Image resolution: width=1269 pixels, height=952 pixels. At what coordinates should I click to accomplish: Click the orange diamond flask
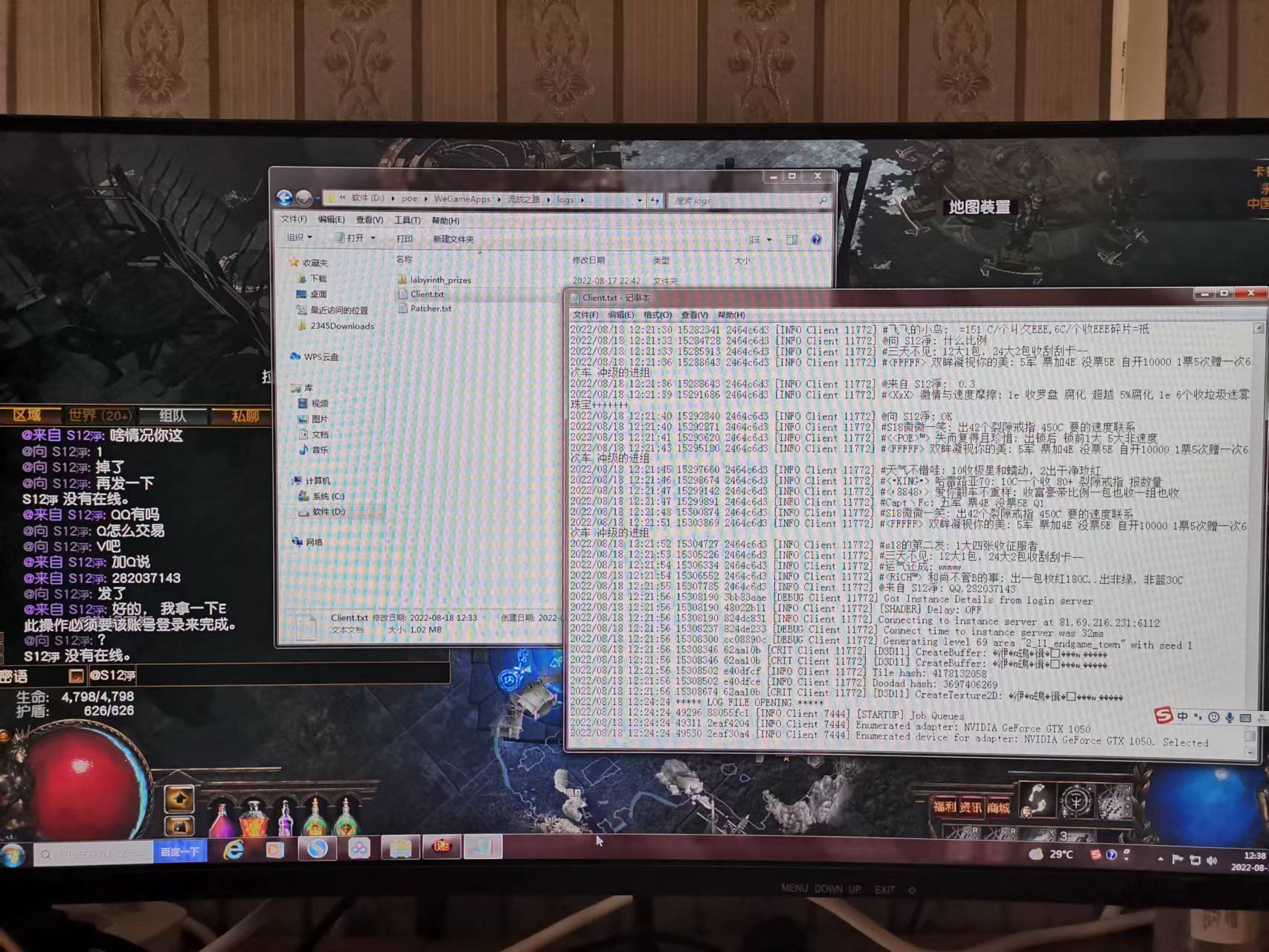(x=254, y=817)
